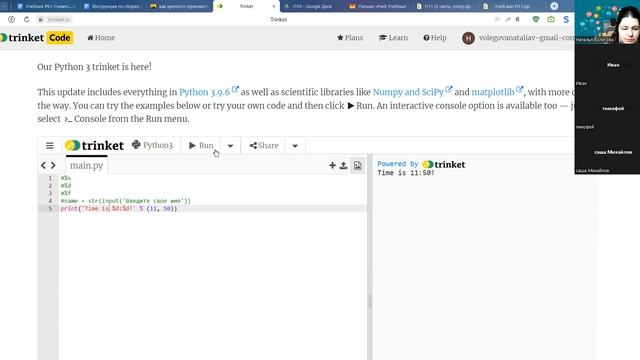640x360 pixels.
Task: Switch to the Google Диск browser tab
Action: (312, 6)
